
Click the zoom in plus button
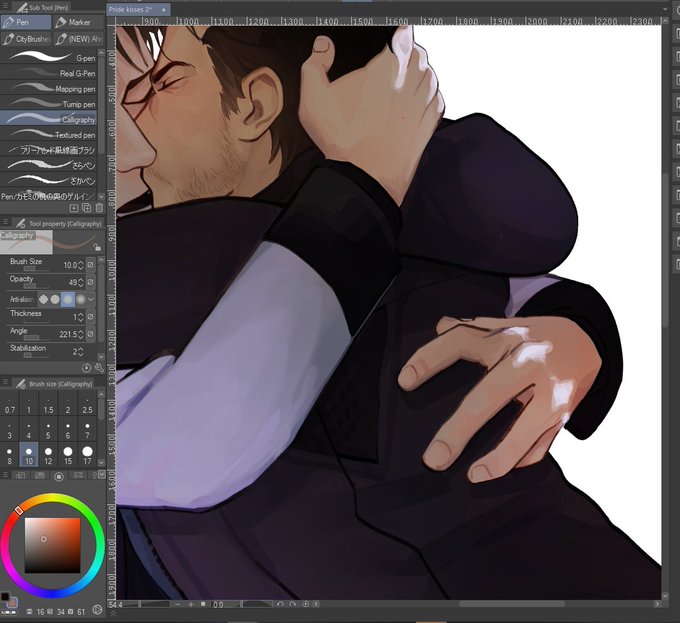click(191, 604)
